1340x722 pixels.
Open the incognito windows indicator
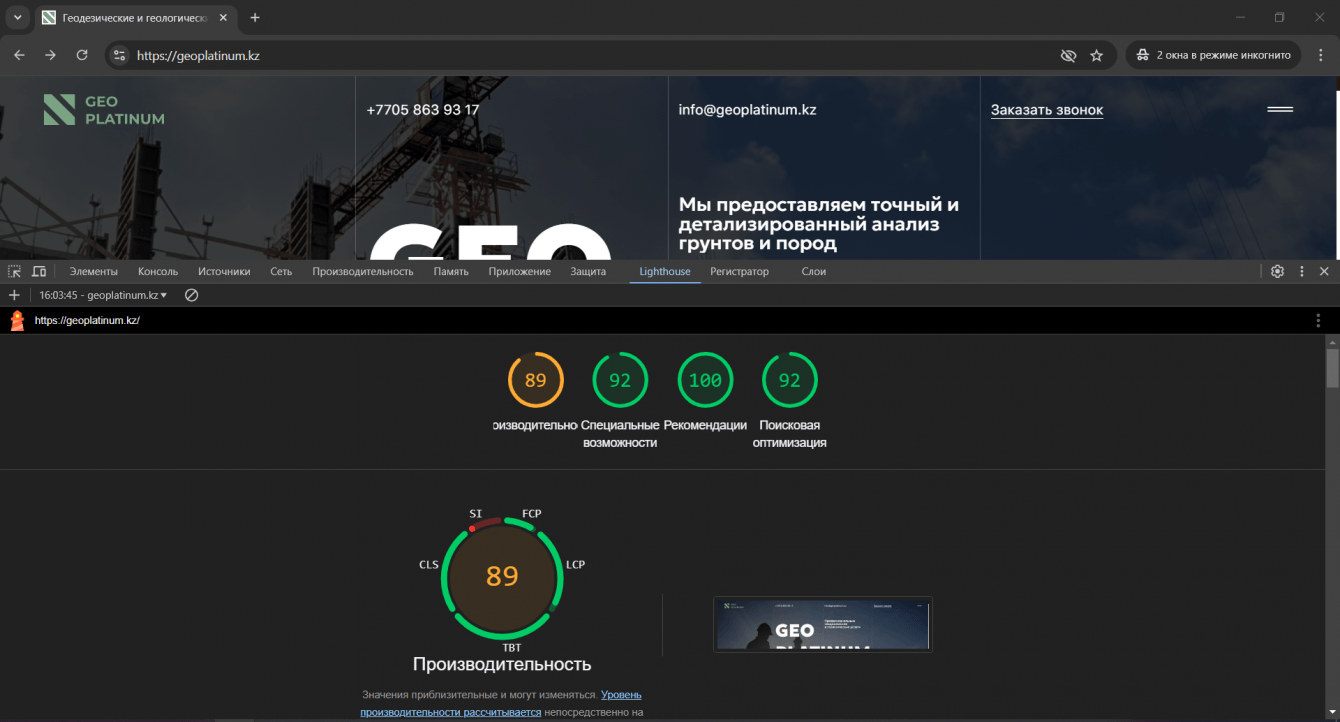(1213, 55)
